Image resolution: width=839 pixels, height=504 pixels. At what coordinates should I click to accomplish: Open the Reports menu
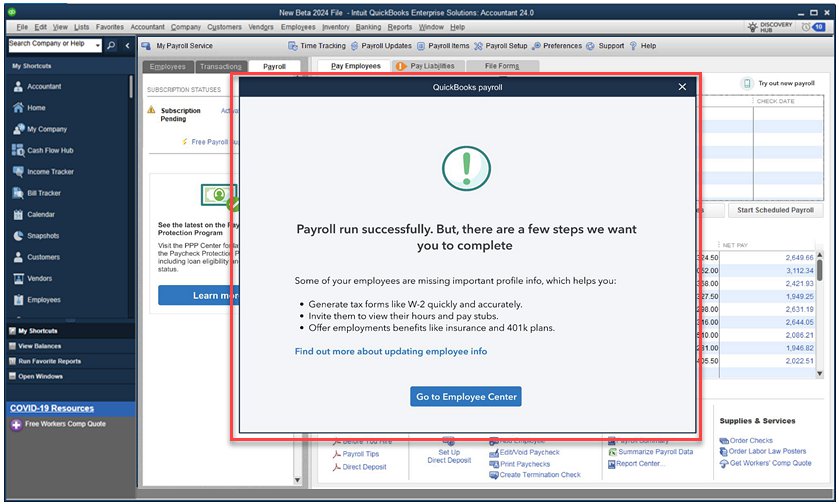click(x=400, y=27)
